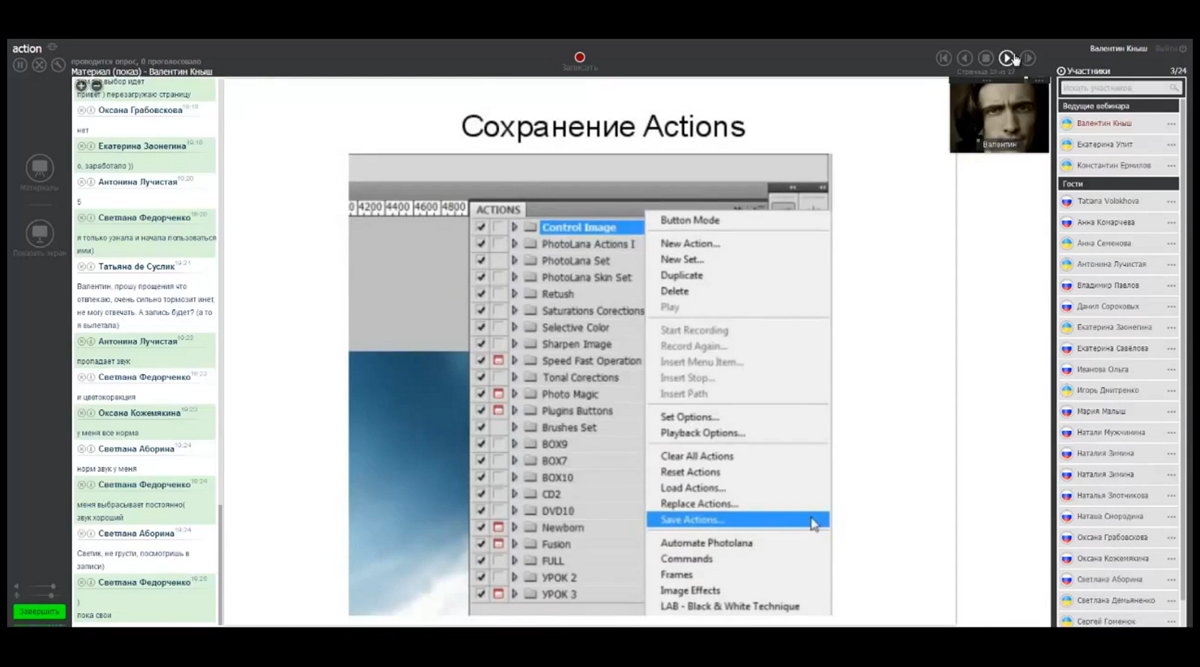Expand the Saturations Corections set

pyautogui.click(x=515, y=311)
